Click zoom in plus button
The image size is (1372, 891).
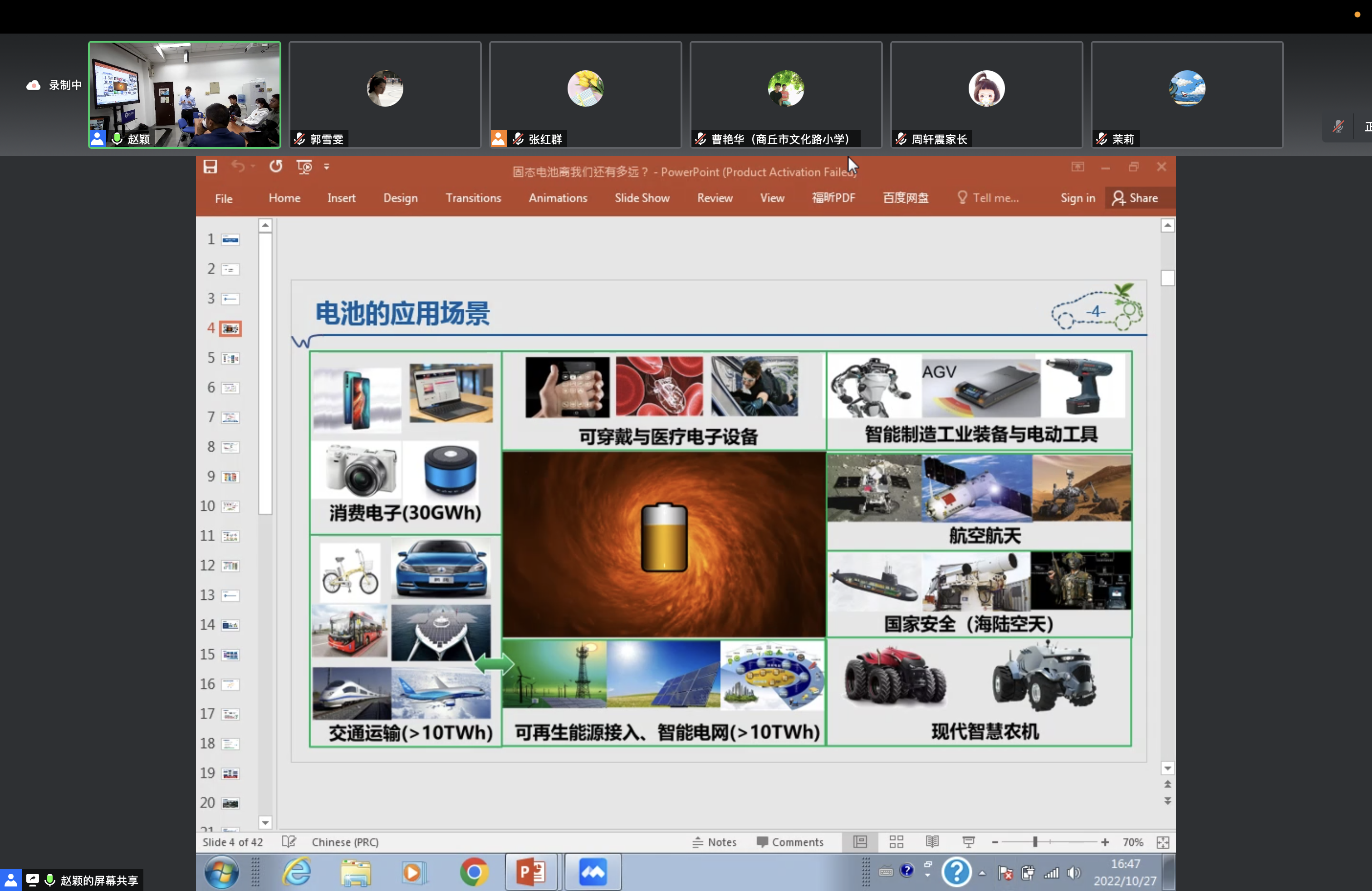click(1104, 842)
